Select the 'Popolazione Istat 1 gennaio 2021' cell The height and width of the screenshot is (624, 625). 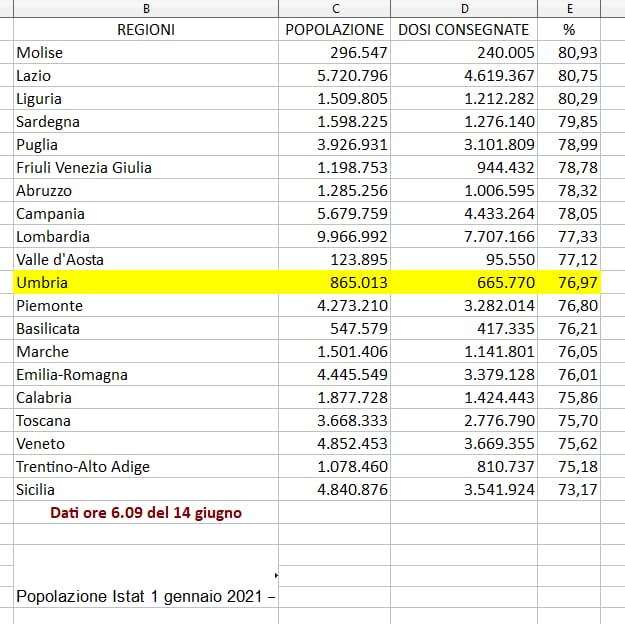(146, 596)
